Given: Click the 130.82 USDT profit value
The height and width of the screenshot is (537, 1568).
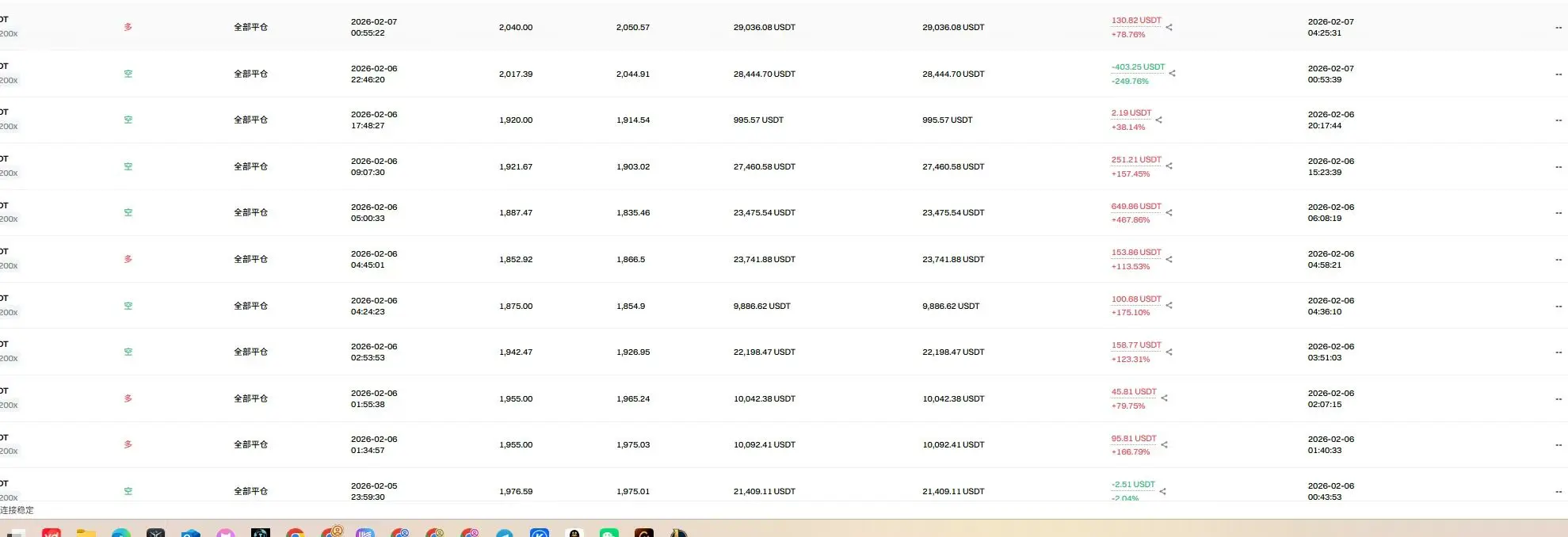Looking at the screenshot, I should coord(1135,21).
